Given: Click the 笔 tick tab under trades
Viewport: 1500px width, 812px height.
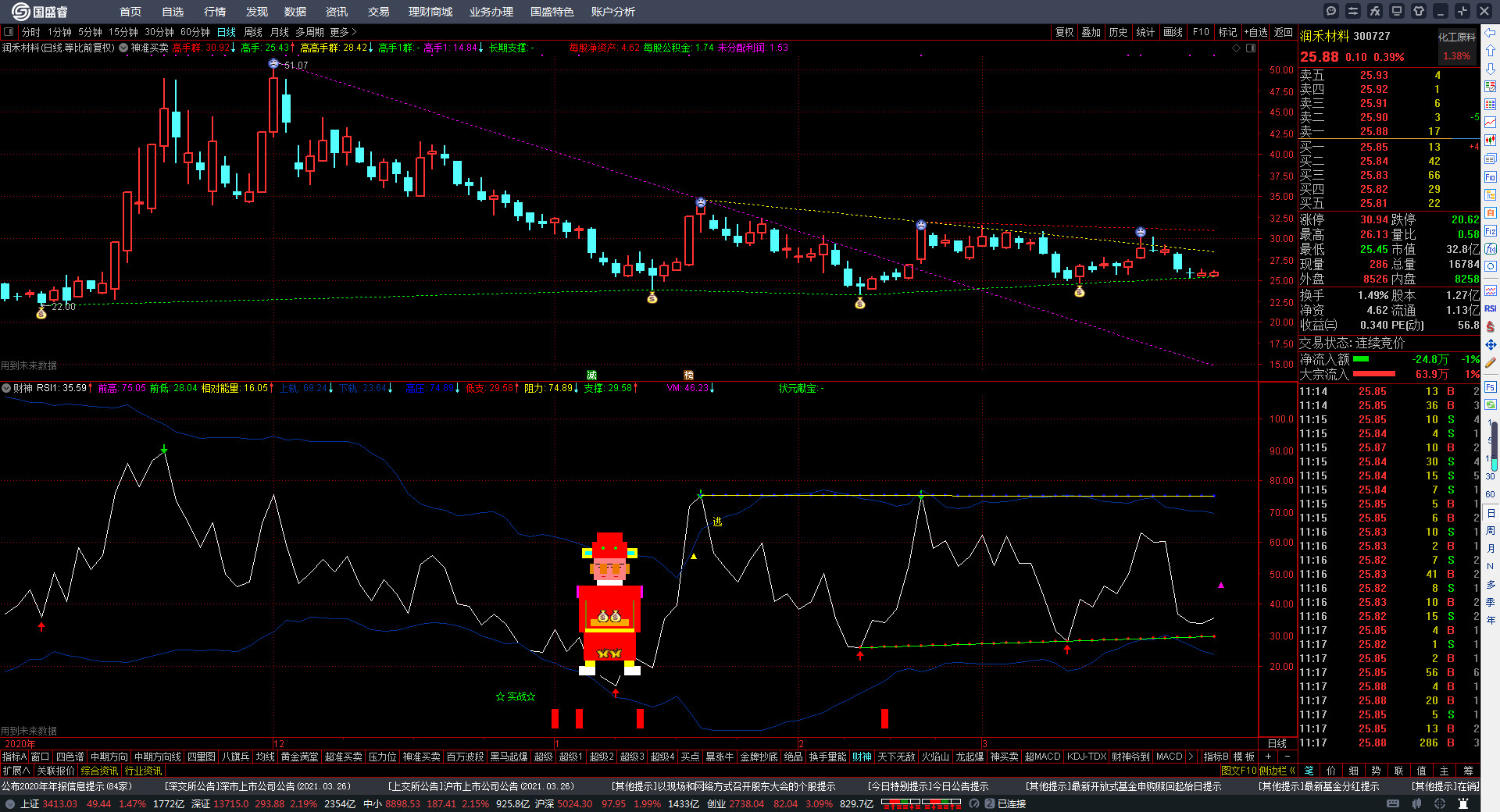Looking at the screenshot, I should (1309, 771).
